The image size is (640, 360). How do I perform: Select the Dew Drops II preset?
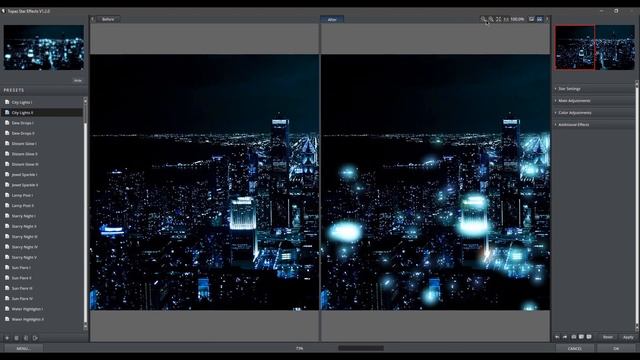(42, 133)
